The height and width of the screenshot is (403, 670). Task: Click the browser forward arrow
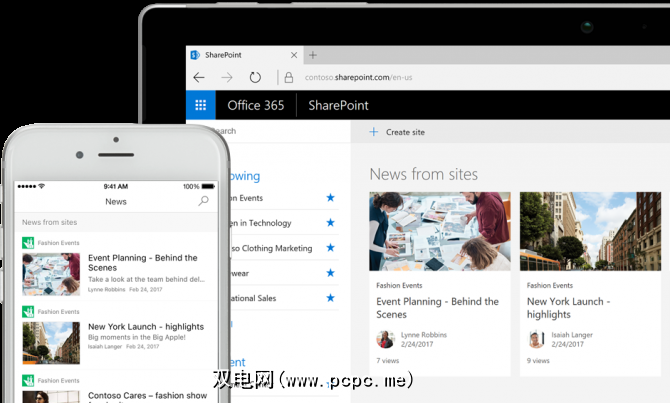(227, 77)
